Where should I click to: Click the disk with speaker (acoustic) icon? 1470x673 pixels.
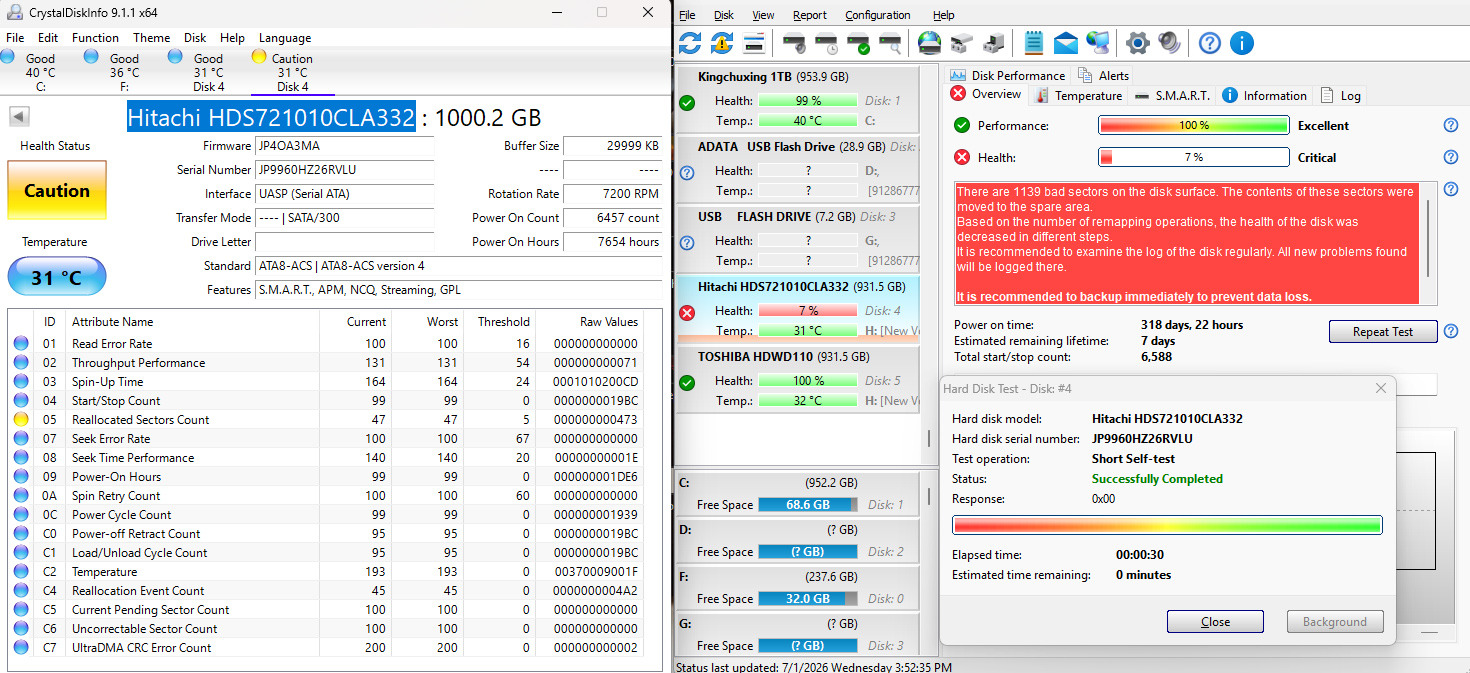(x=796, y=43)
